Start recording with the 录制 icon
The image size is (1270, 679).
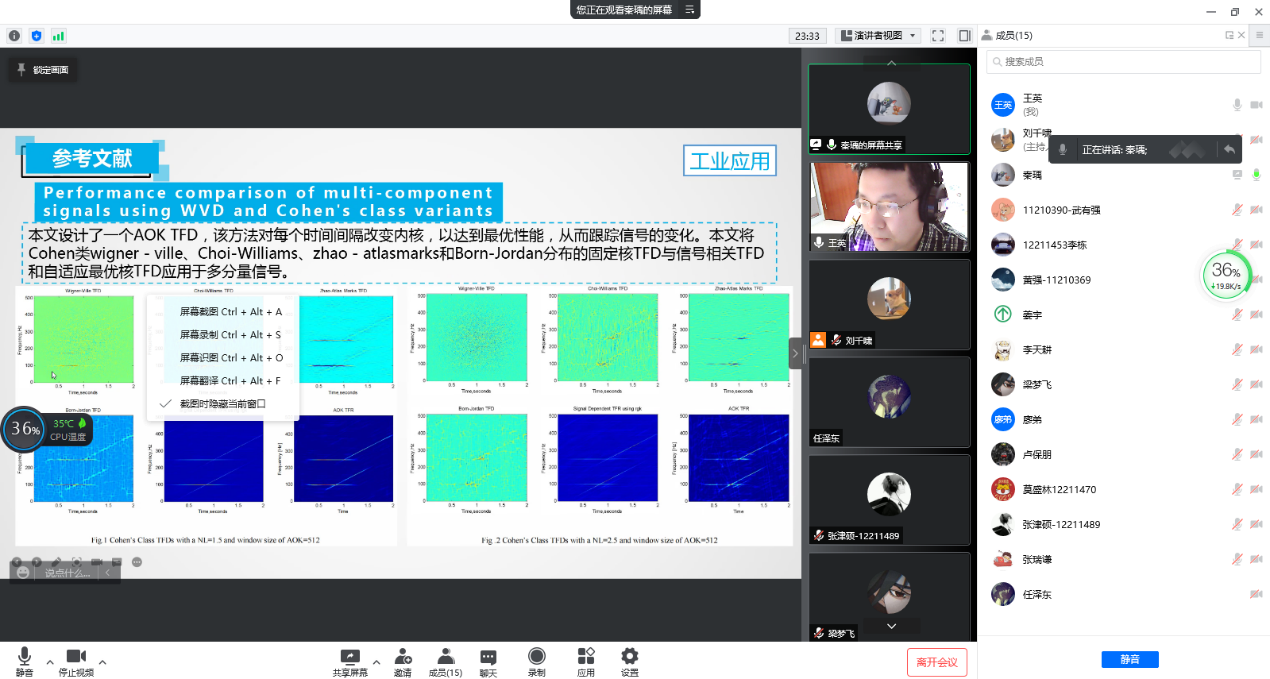click(x=537, y=660)
